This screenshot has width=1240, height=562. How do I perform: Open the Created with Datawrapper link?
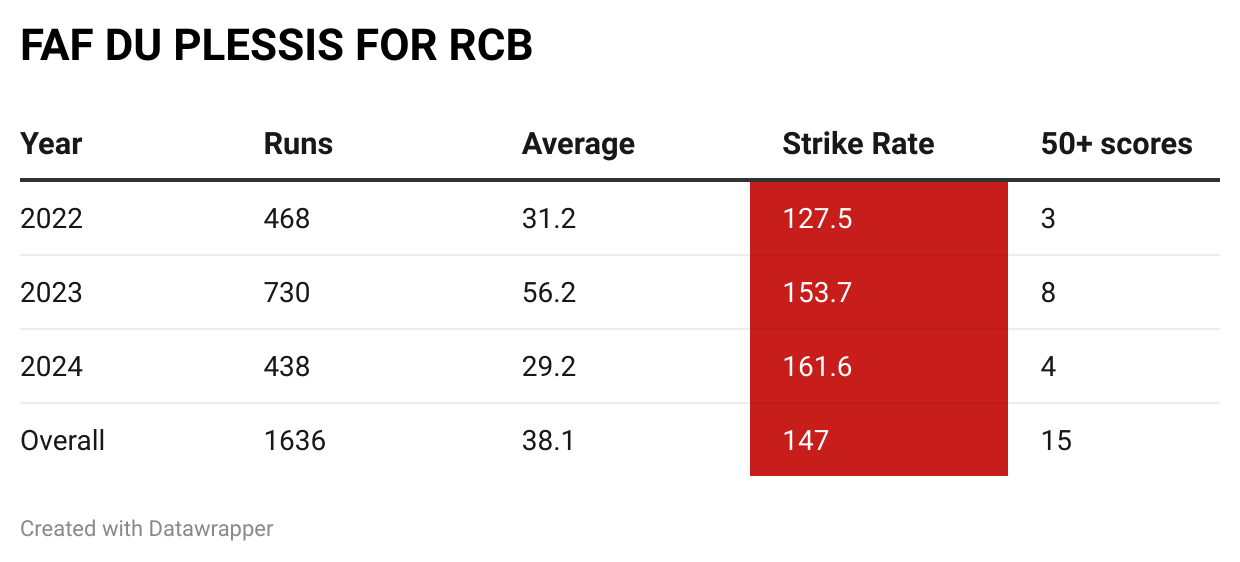click(147, 528)
